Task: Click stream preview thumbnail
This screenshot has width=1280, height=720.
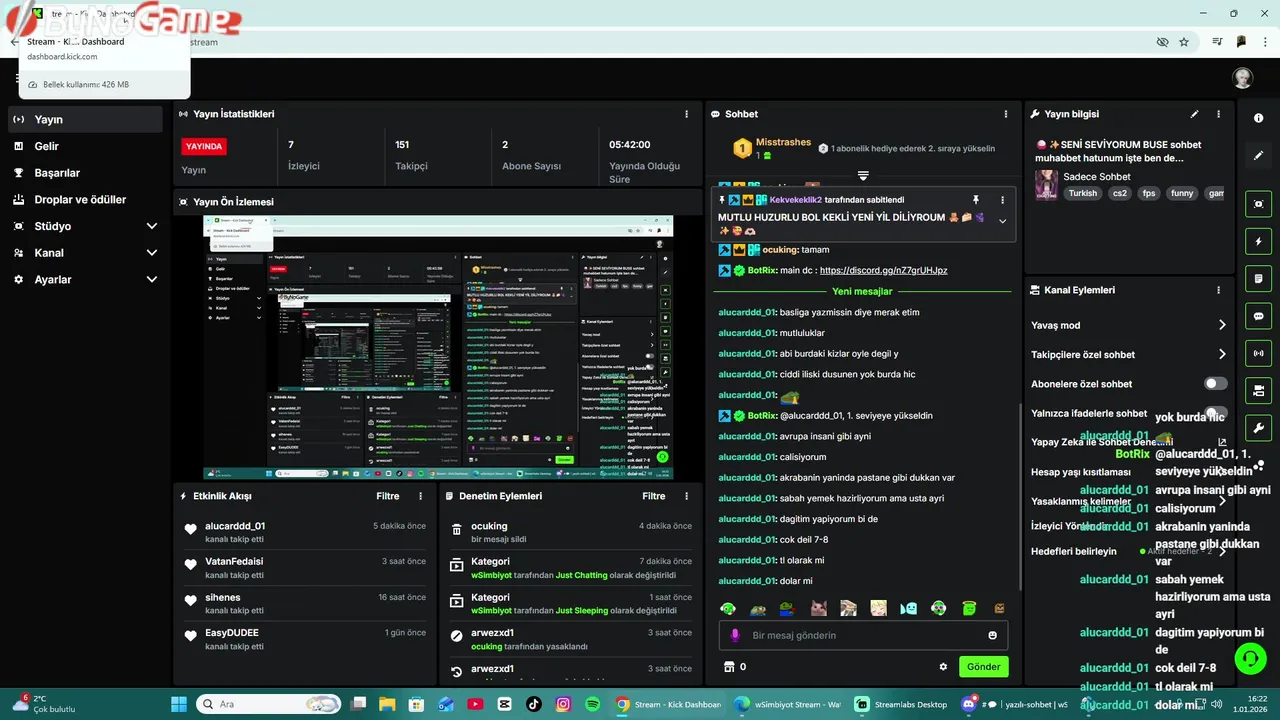Action: (438, 347)
